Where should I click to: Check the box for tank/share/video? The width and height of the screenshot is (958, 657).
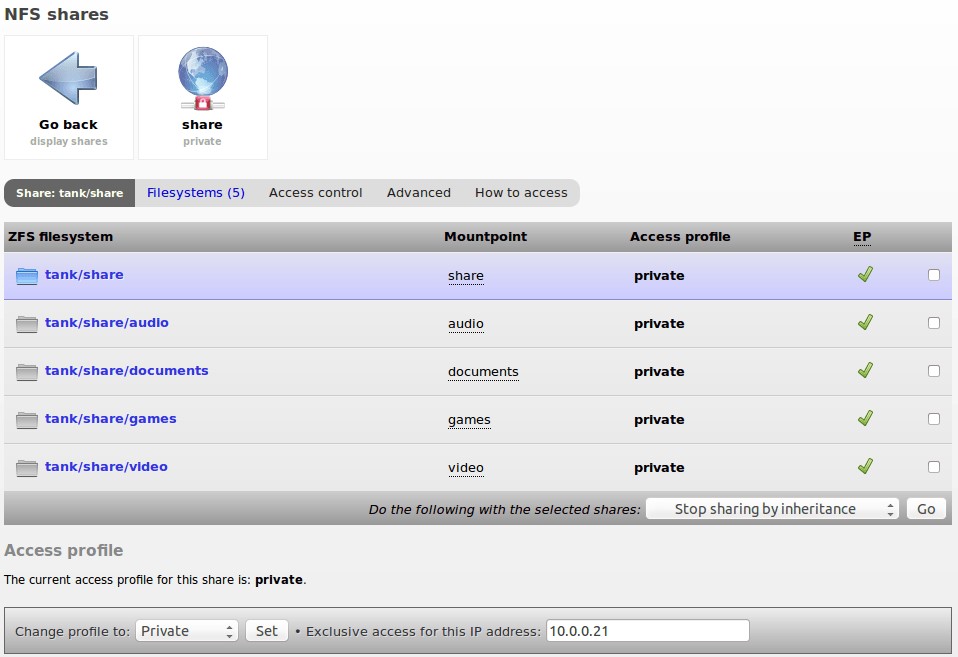[x=934, y=467]
